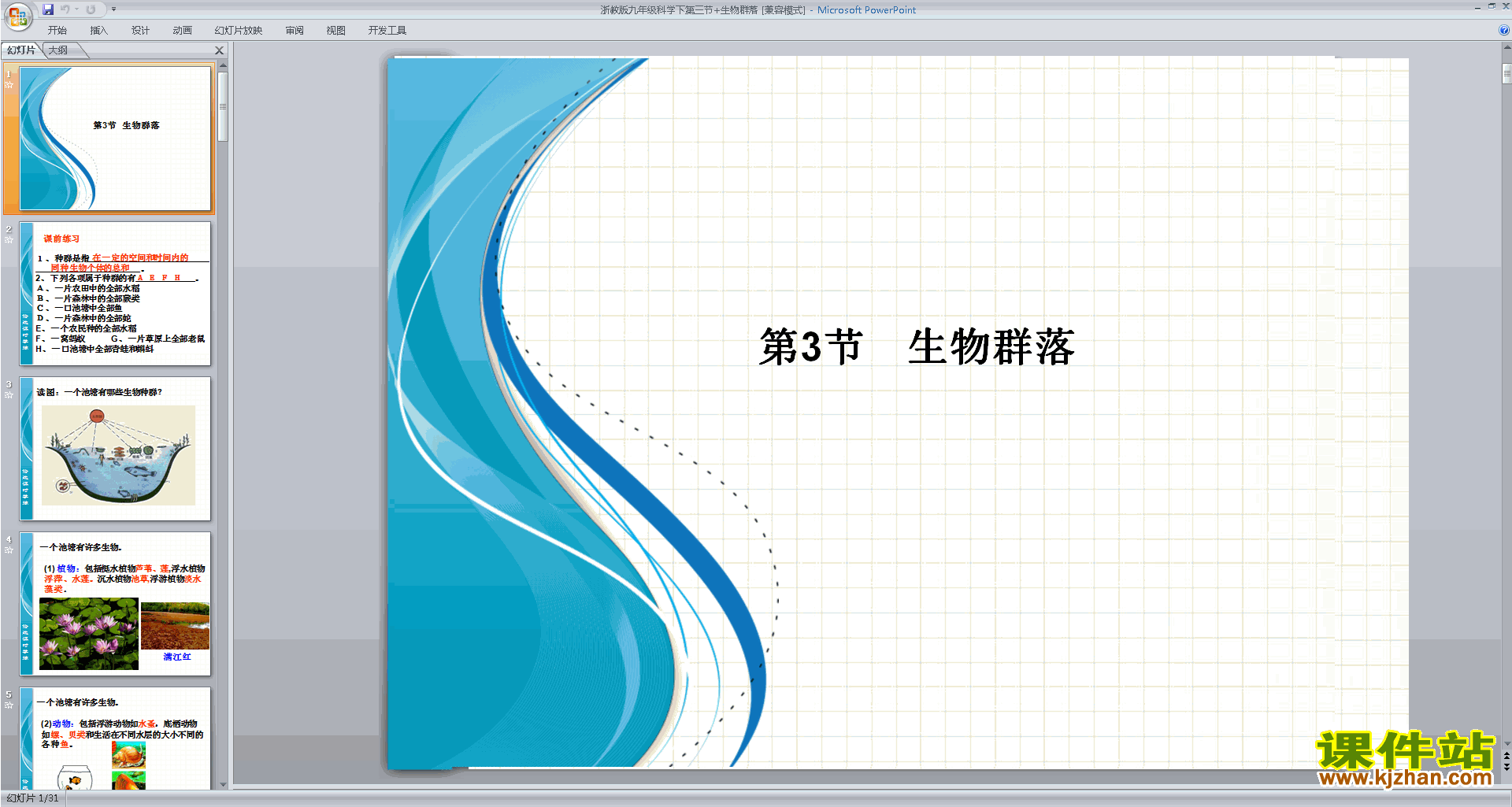
Task: Open the 插入 ribbon tab
Action: [x=98, y=31]
